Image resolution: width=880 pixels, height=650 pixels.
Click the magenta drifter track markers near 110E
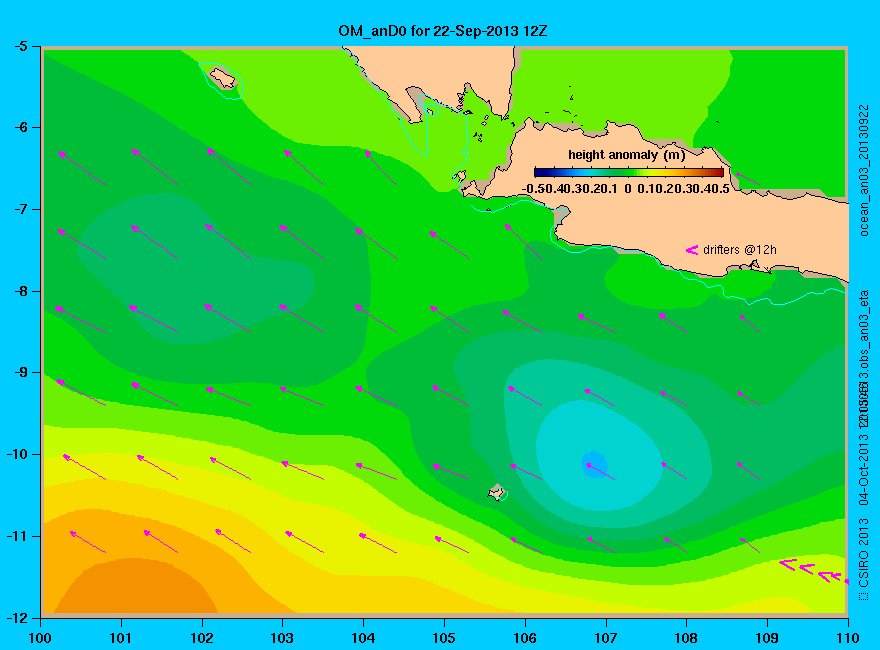814,571
